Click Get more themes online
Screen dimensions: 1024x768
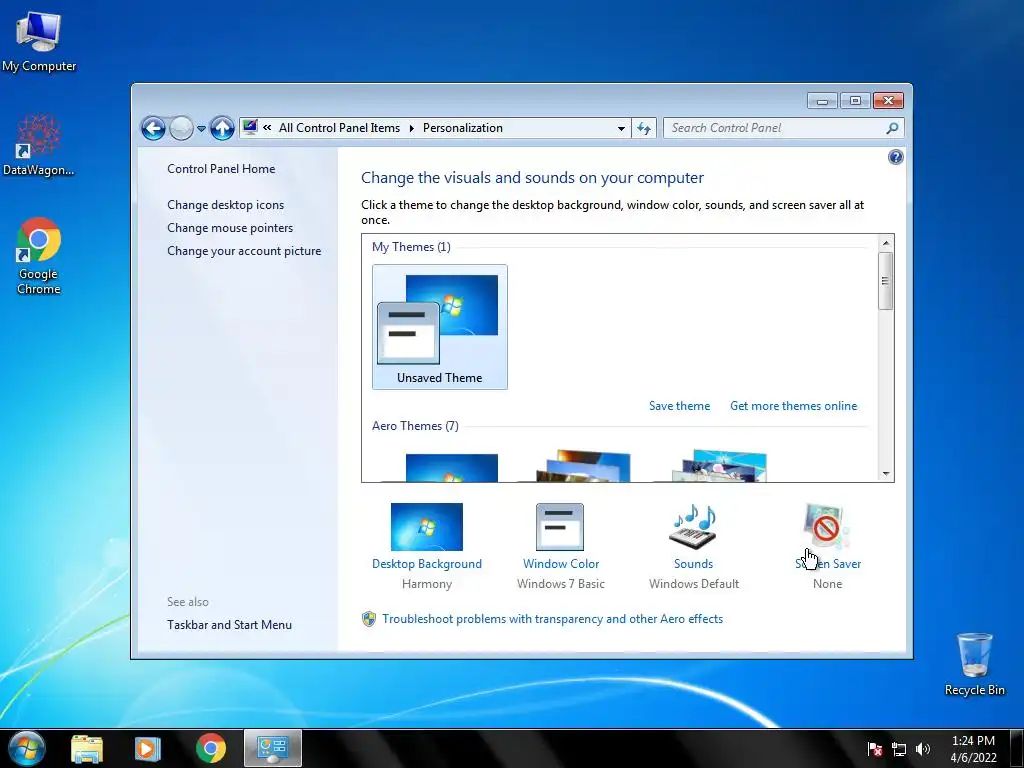(x=793, y=406)
